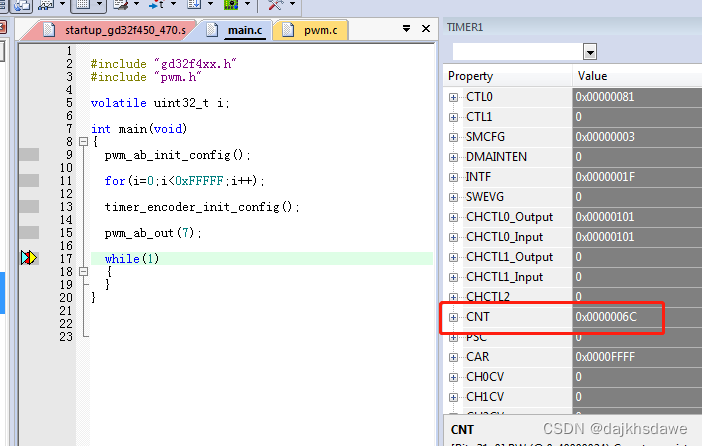
Task: Expand the CHCTL1_Output register
Action: pos(453,257)
